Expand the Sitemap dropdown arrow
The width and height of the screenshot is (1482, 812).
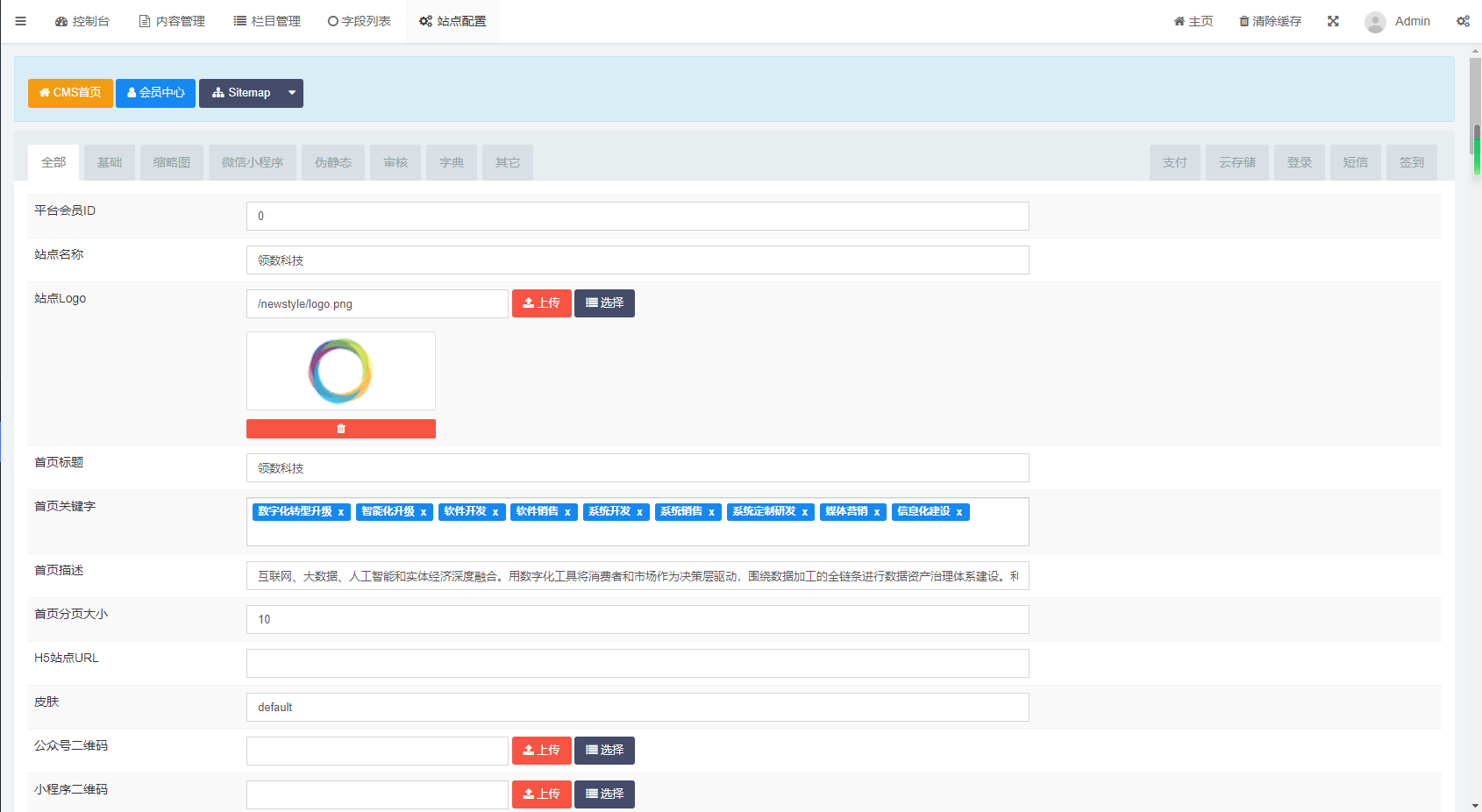pos(292,93)
